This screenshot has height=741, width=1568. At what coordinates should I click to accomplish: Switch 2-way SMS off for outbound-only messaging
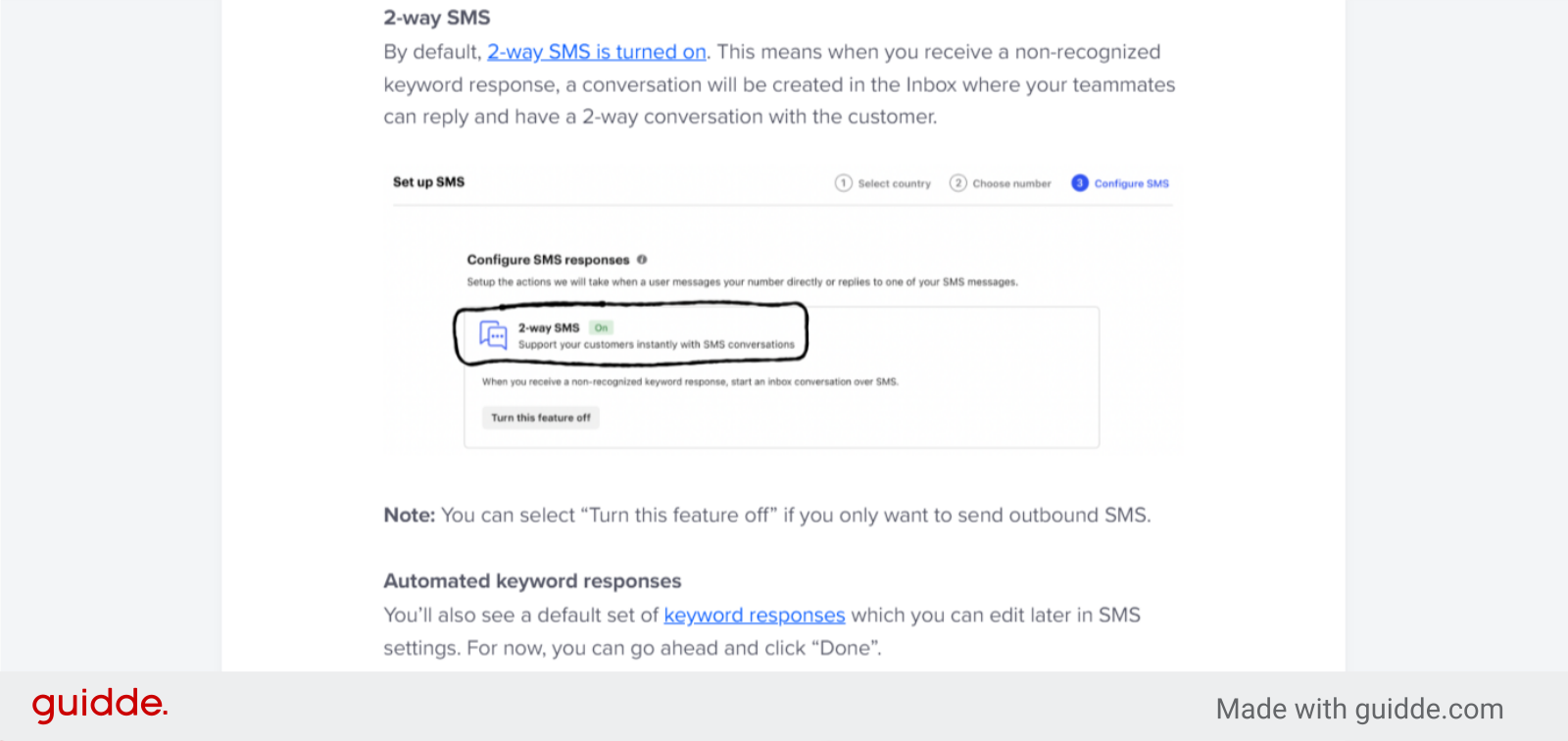point(538,417)
